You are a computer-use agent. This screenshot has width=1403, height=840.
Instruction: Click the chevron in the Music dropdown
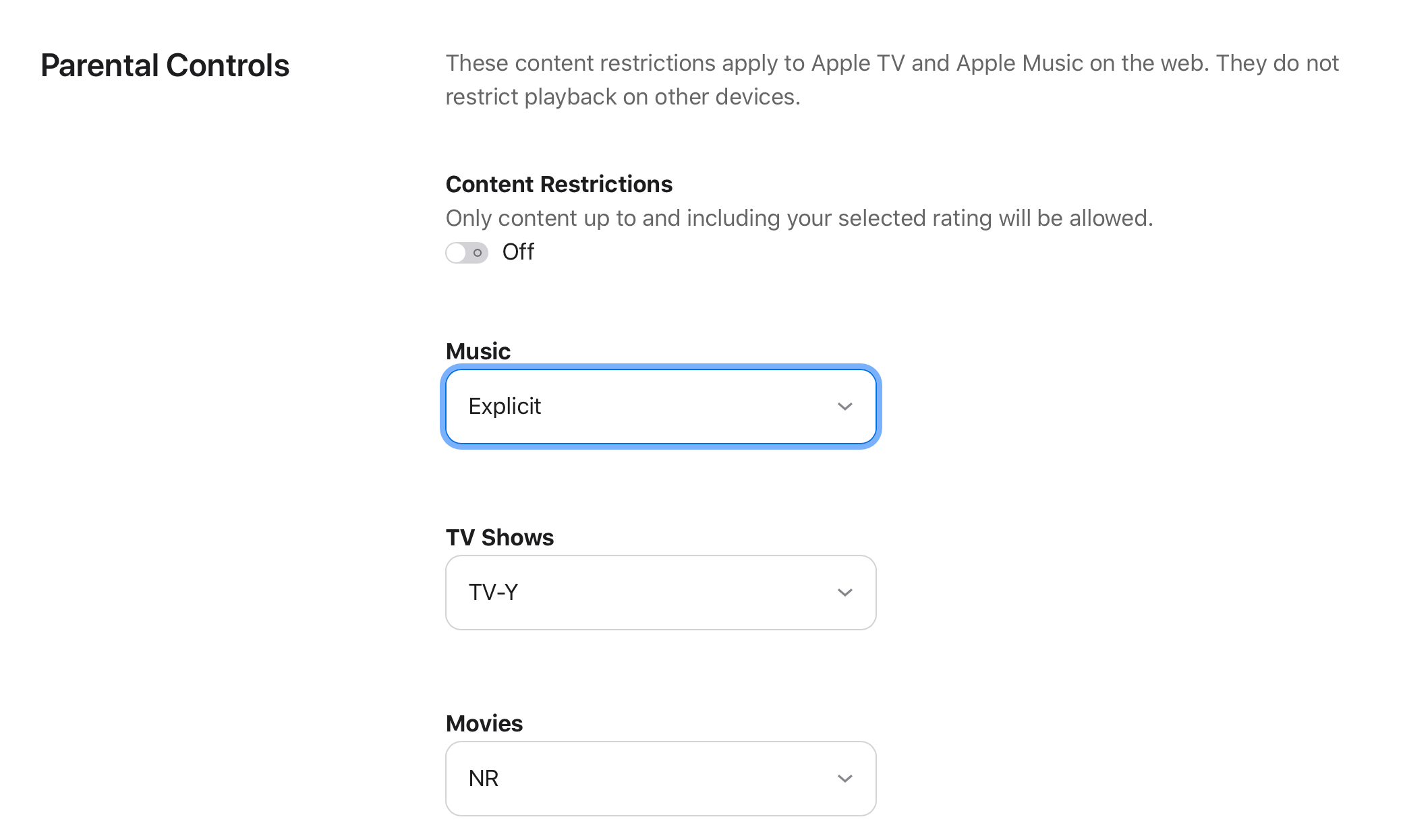pos(845,407)
